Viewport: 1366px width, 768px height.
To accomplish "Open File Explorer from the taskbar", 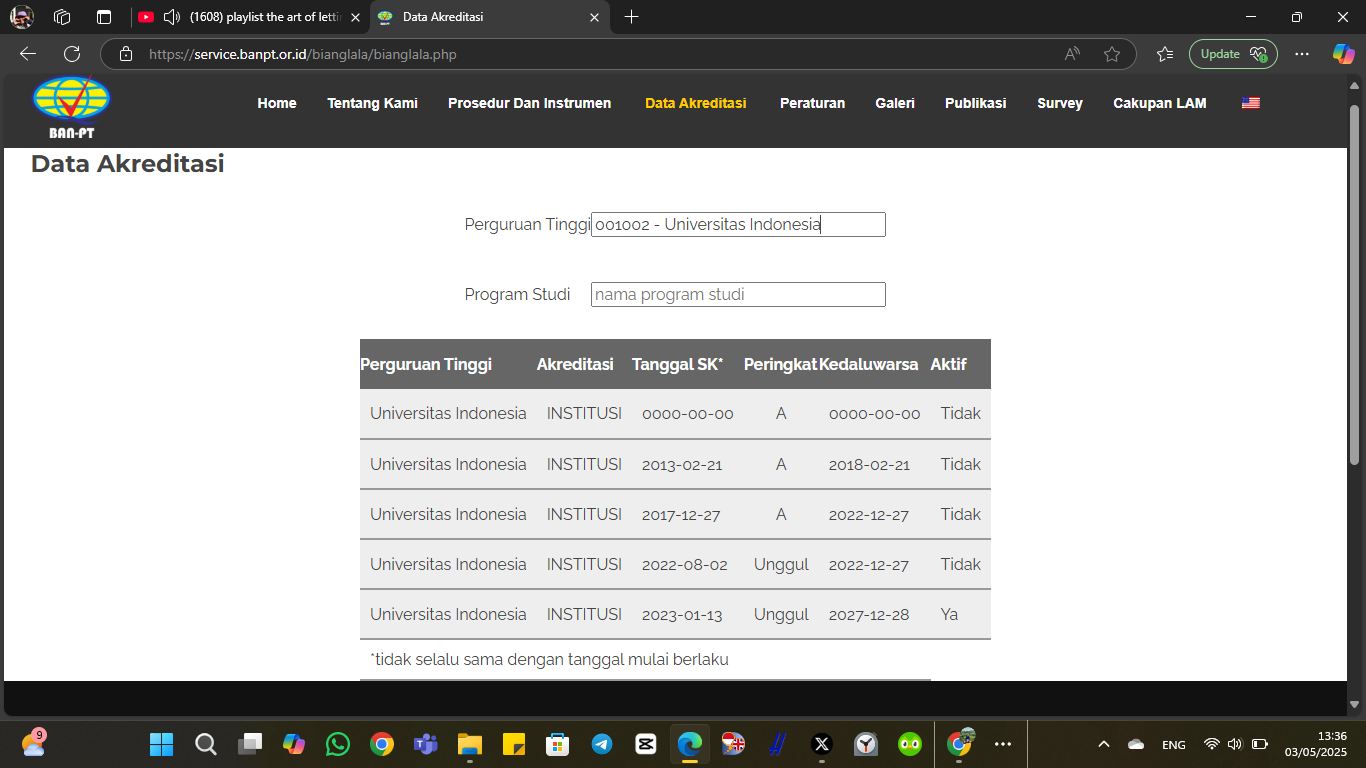I will coord(470,744).
